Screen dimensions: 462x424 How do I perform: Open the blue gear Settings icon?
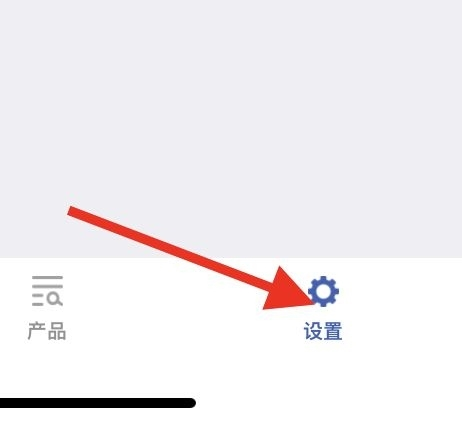[323, 291]
